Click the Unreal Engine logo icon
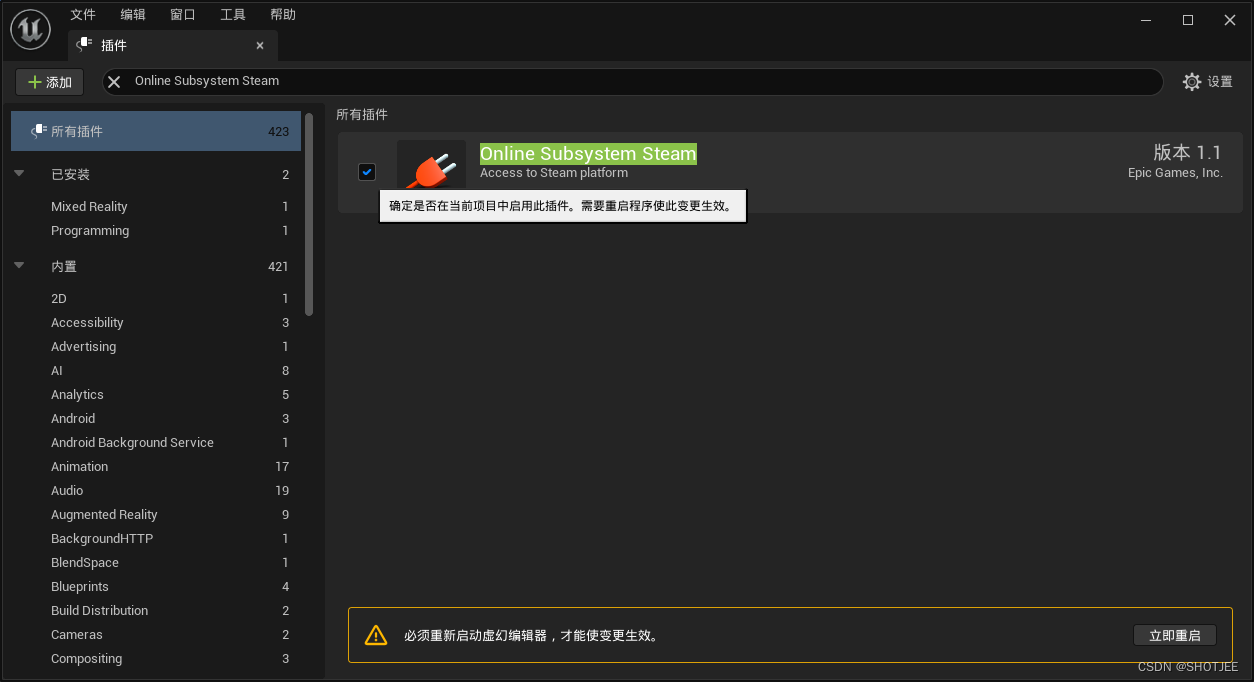Screen dimensions: 1254x682 (30, 30)
